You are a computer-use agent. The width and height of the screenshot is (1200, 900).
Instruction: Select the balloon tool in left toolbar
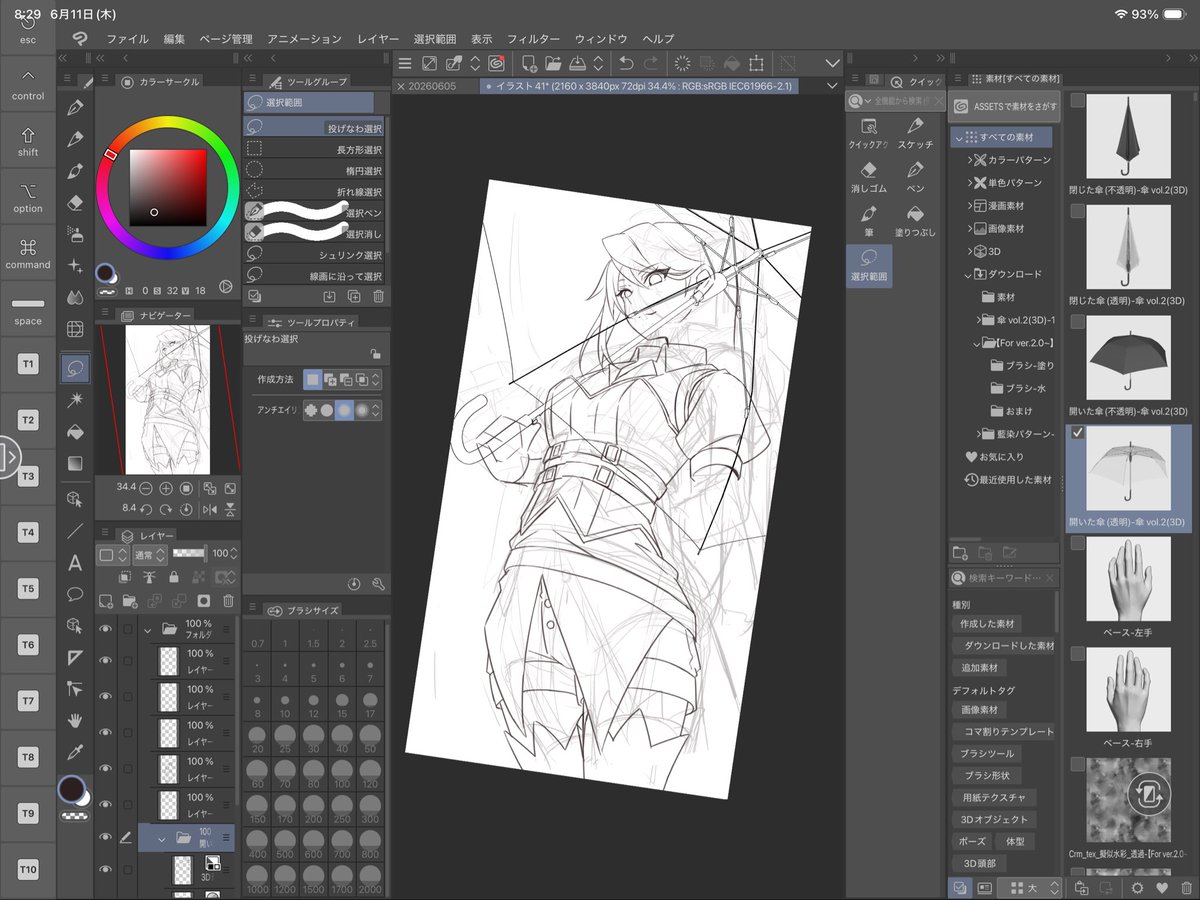click(75, 593)
